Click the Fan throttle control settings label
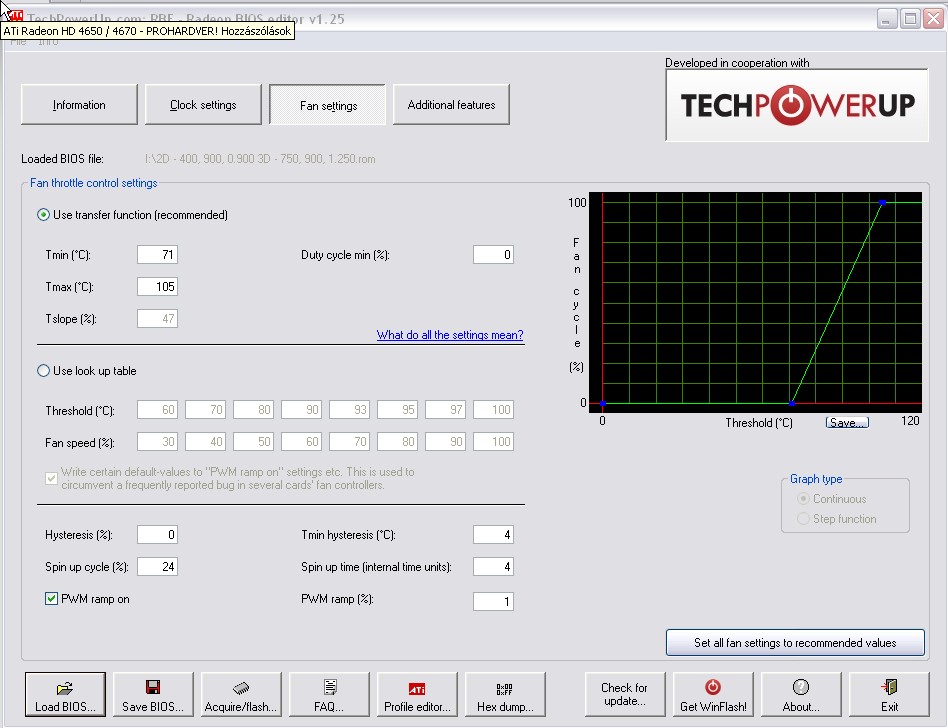The image size is (948, 728). [x=94, y=183]
